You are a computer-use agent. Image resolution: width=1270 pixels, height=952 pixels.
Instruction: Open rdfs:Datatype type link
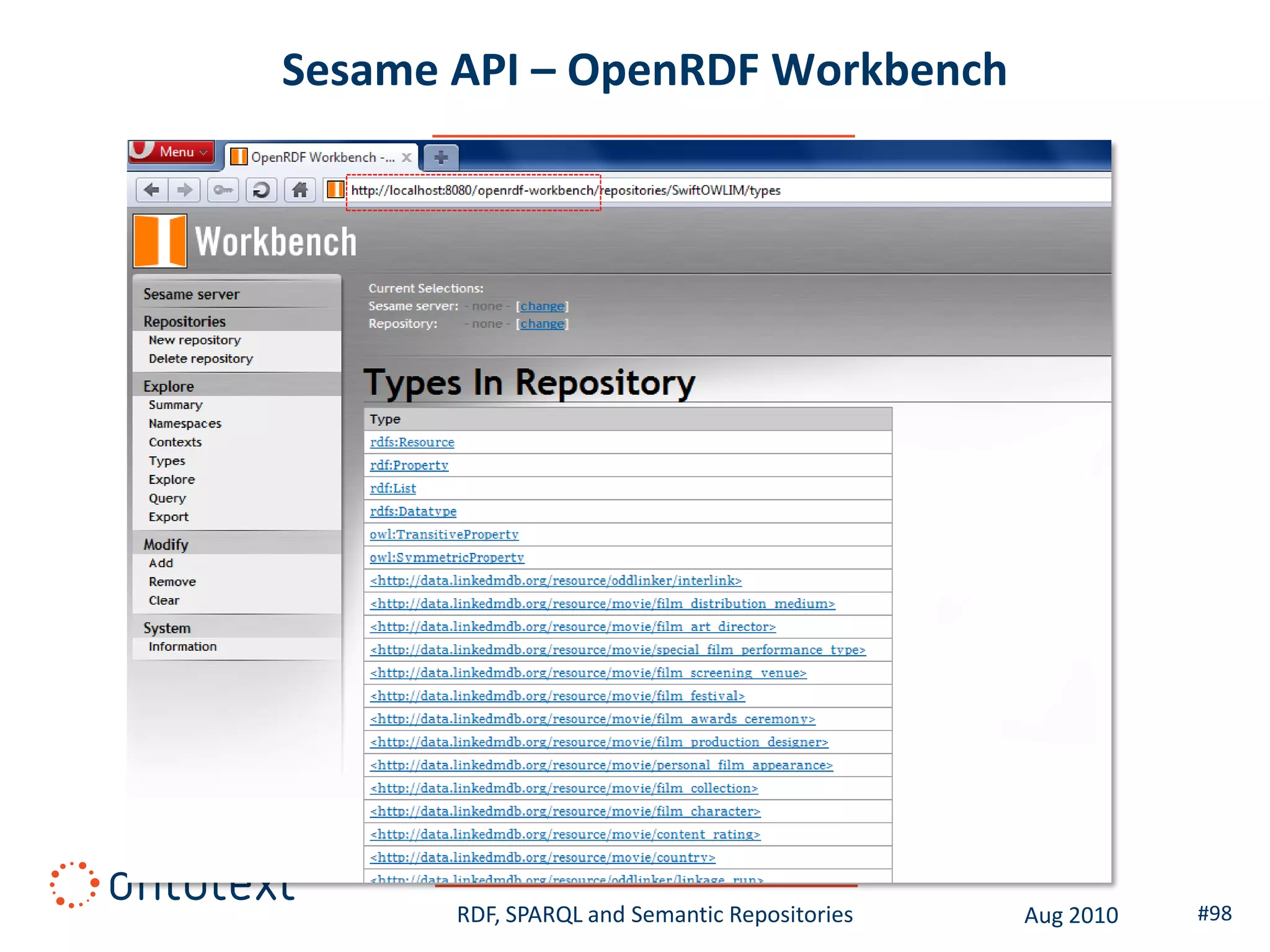[413, 511]
